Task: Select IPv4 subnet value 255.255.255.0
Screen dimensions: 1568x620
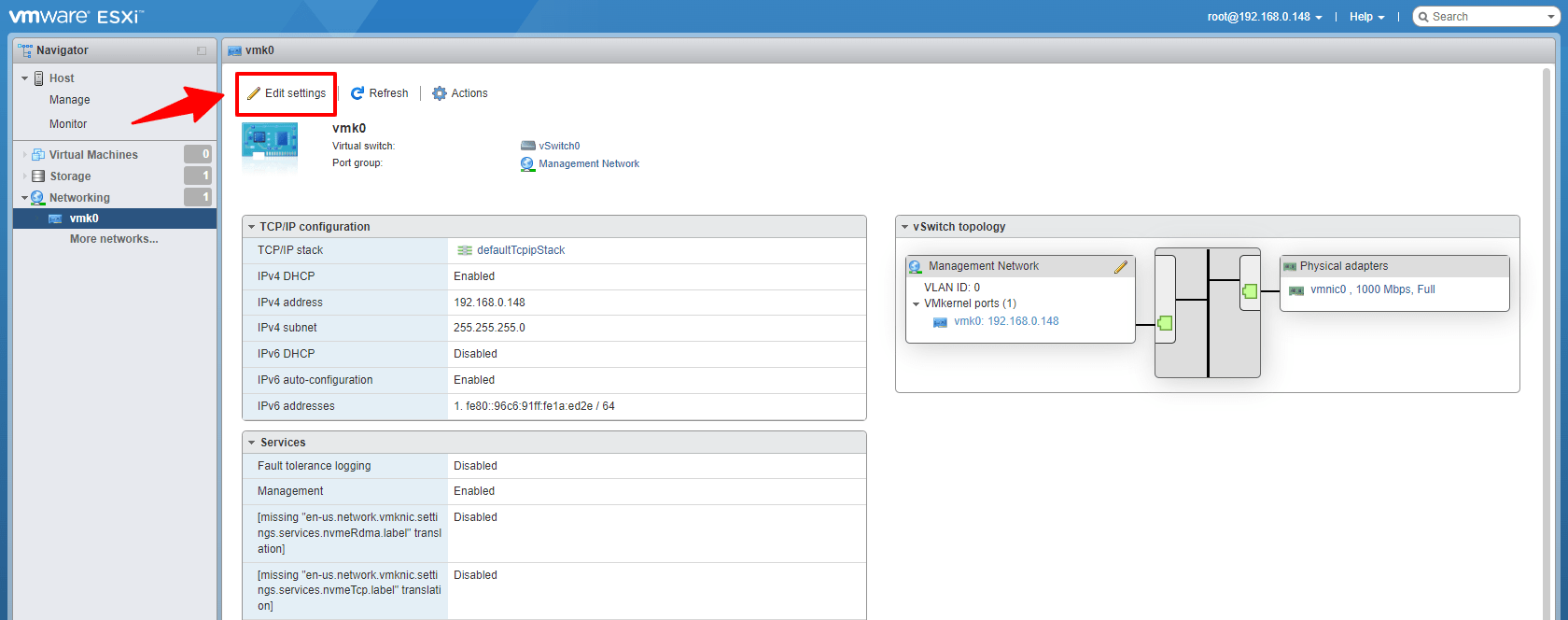Action: (x=489, y=328)
